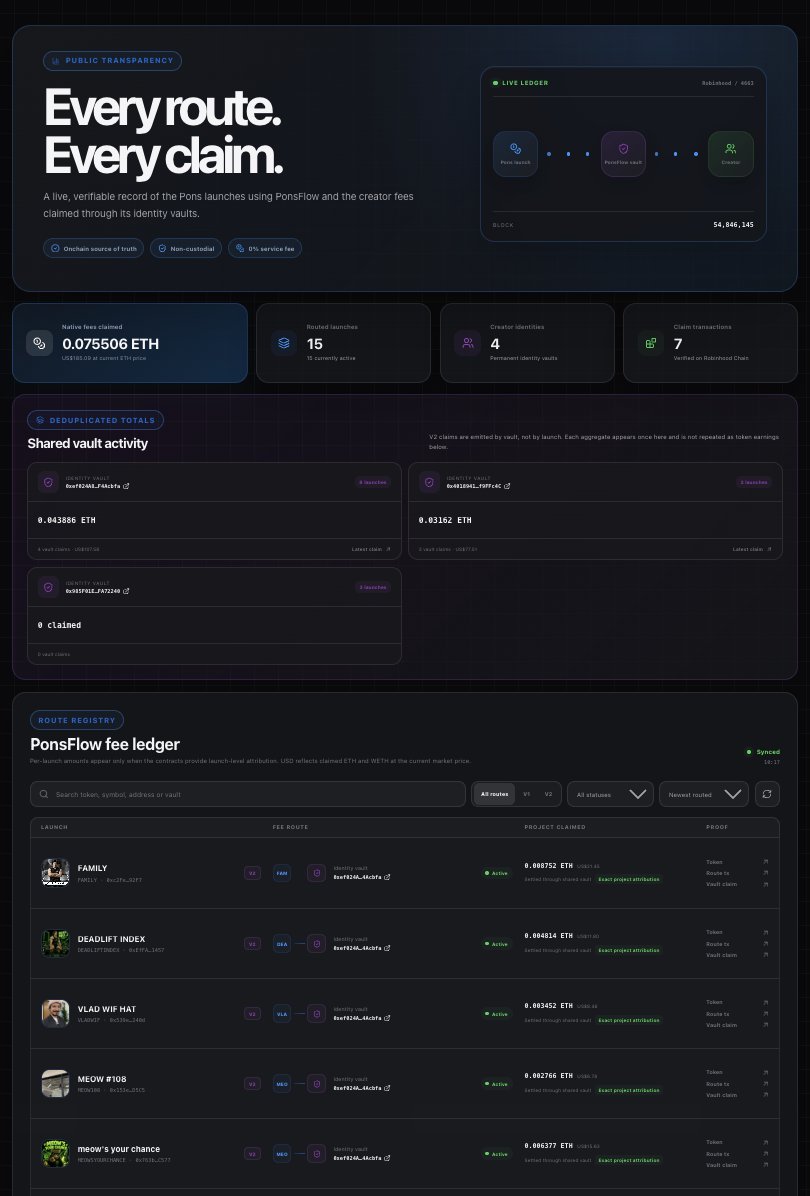The height and width of the screenshot is (1196, 810).
Task: Click the DEADLIFT INDEX token thumbnail
Action: click(55, 944)
